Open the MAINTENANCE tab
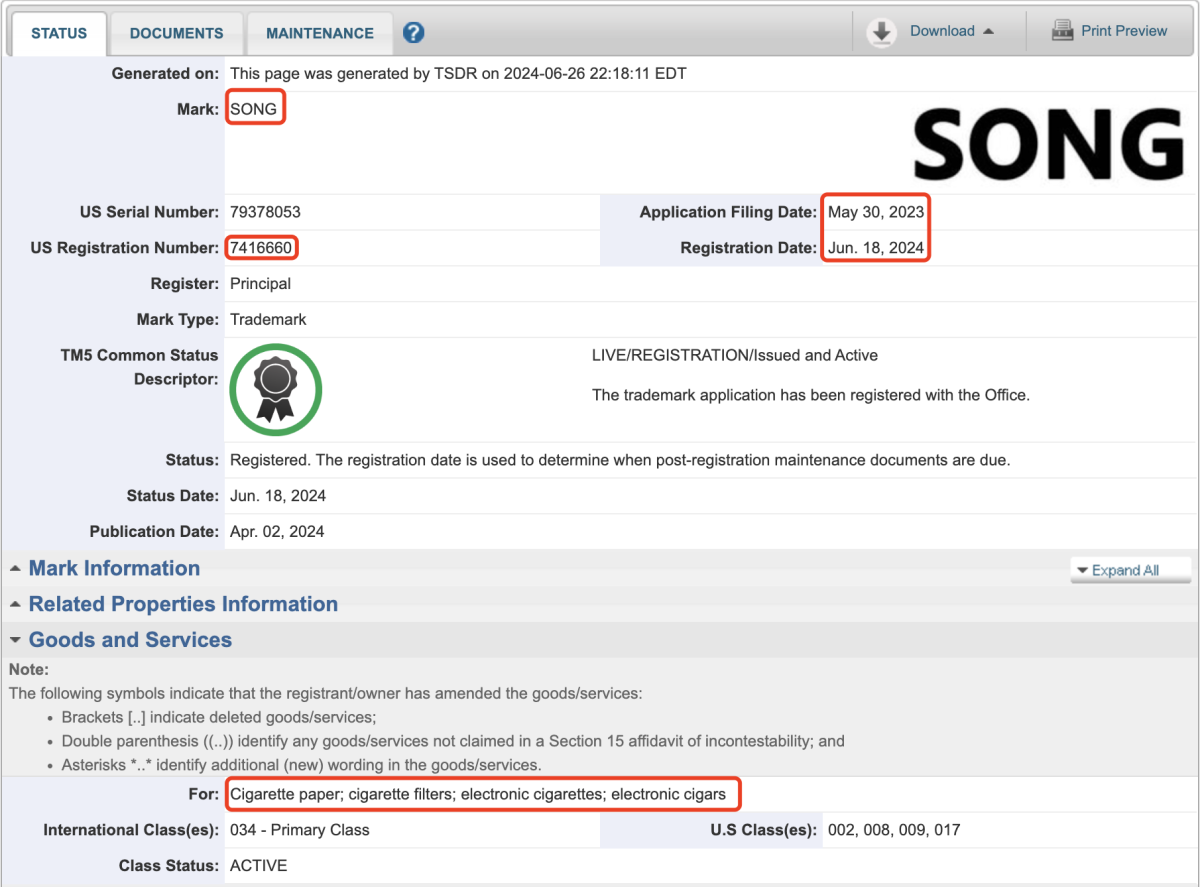This screenshot has height=887, width=1200. tap(319, 33)
